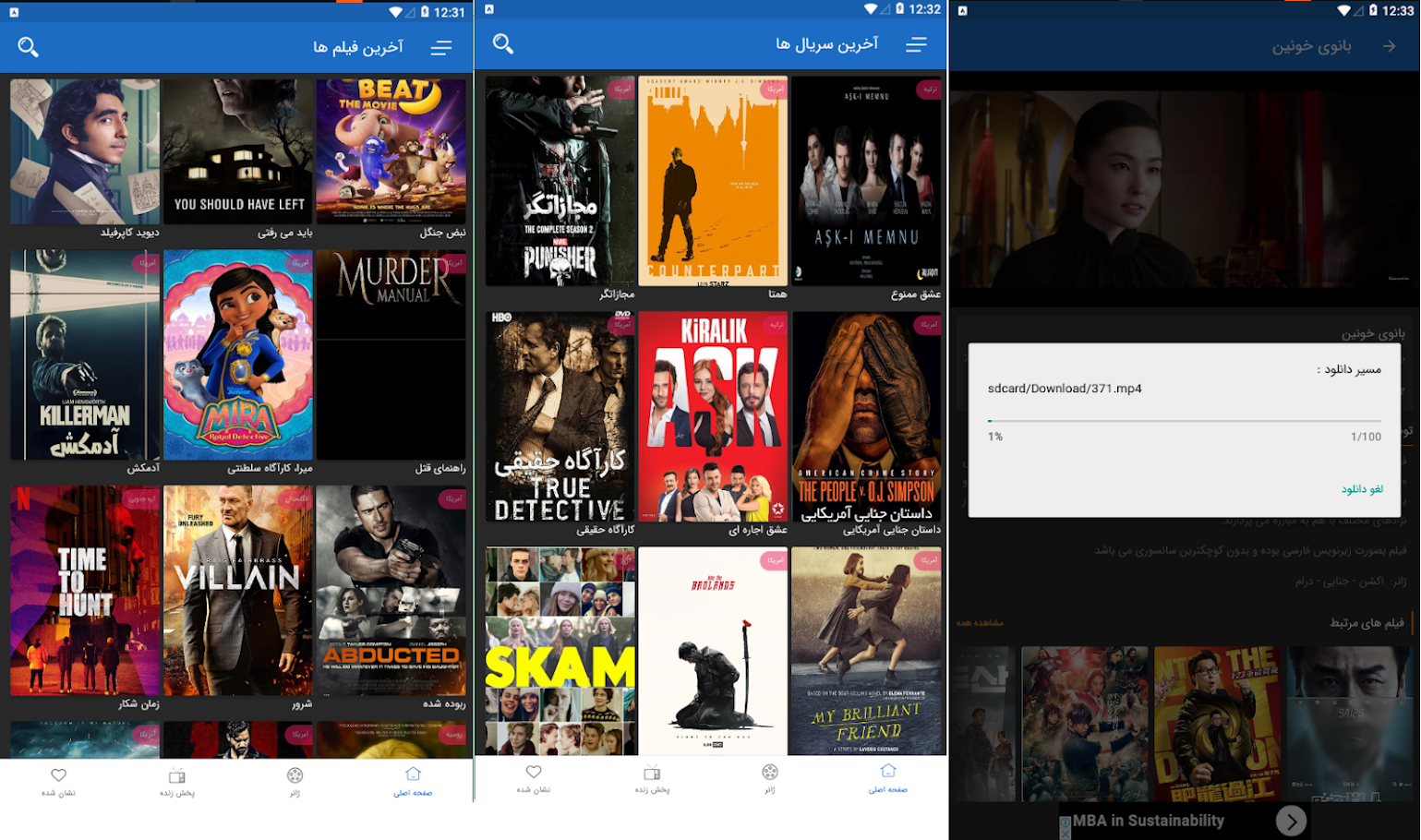Tap the مشاهده همه view-all link
The image size is (1421, 840).
point(981,623)
